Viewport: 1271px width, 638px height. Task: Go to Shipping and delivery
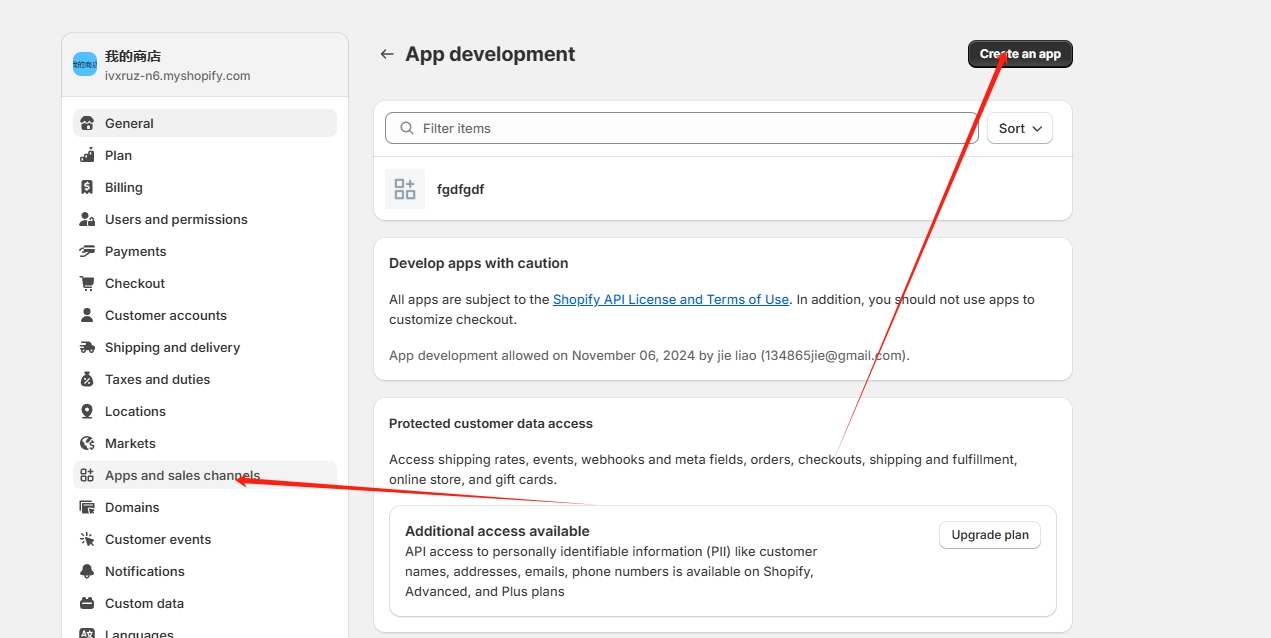tap(205, 347)
